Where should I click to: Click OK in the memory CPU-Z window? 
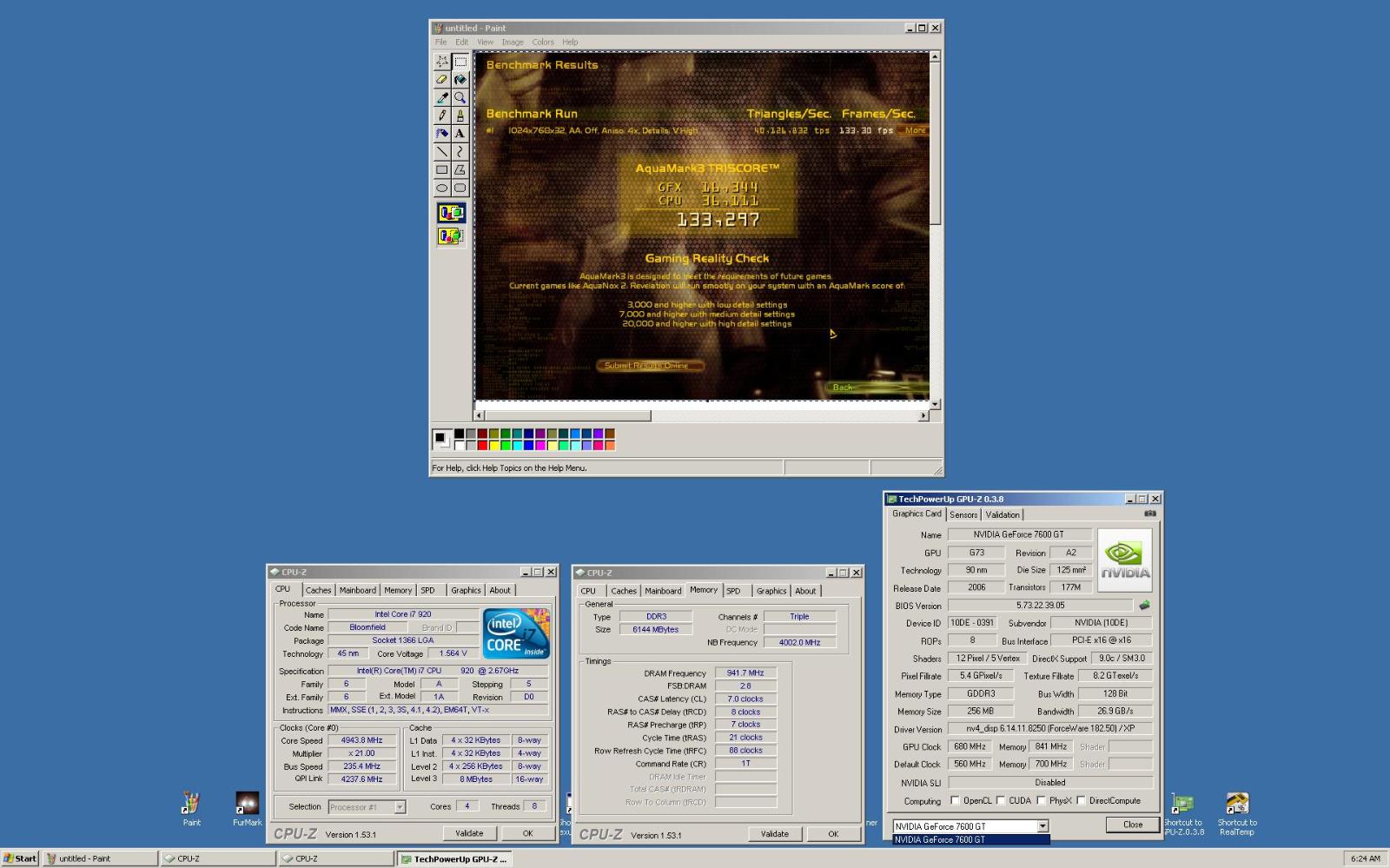click(x=833, y=834)
